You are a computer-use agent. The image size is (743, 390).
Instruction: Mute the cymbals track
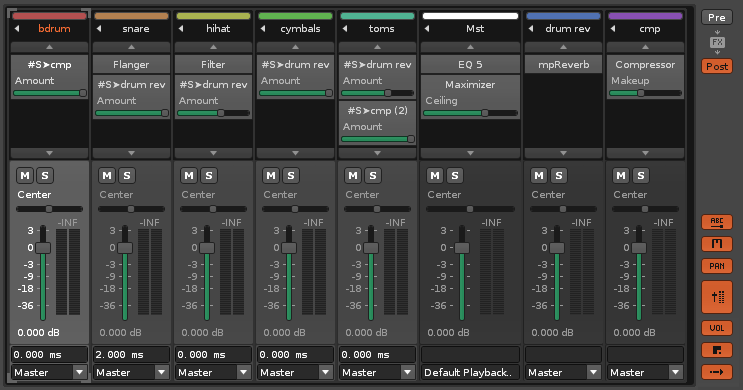click(x=271, y=176)
